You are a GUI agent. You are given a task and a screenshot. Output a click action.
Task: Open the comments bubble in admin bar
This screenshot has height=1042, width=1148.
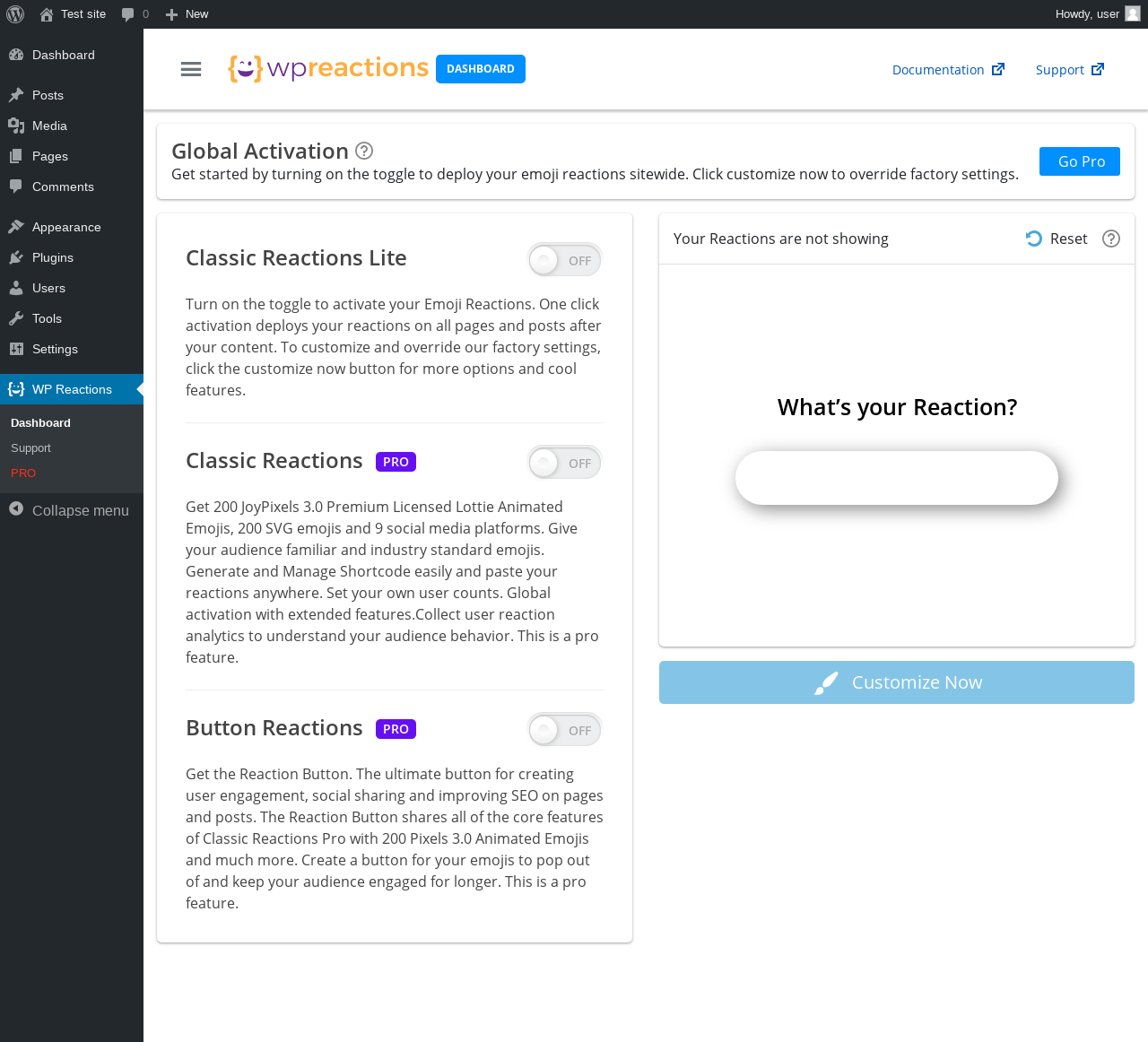click(135, 14)
